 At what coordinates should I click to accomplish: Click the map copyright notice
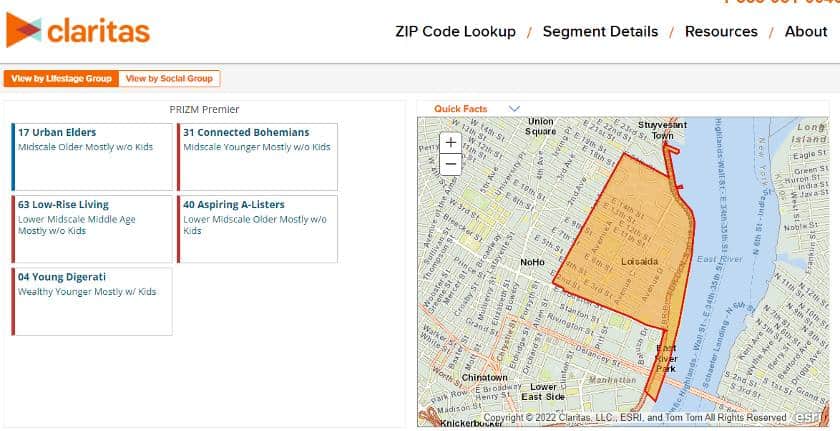[635, 418]
